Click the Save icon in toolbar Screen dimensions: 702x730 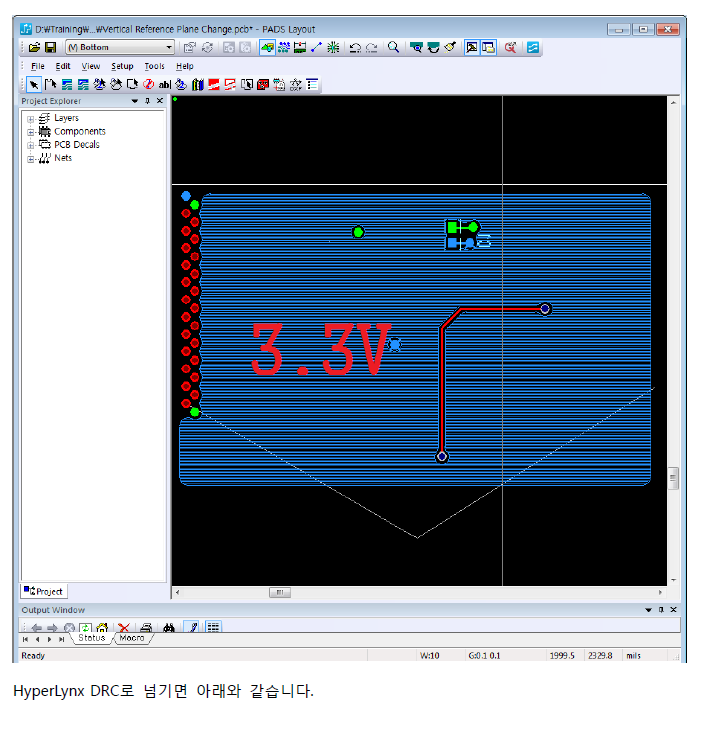50,47
